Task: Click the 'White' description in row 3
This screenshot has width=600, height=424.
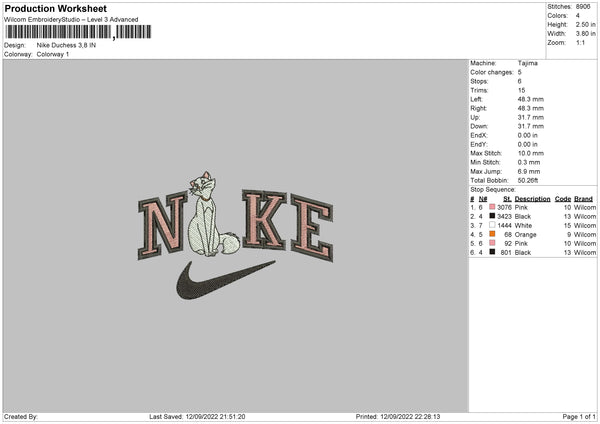Action: point(523,225)
